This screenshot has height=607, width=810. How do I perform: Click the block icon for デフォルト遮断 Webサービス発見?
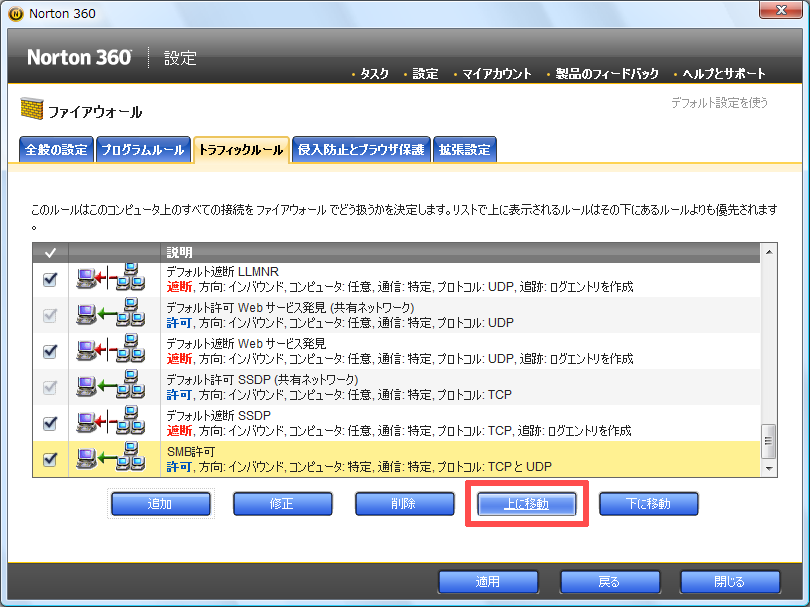pyautogui.click(x=113, y=351)
